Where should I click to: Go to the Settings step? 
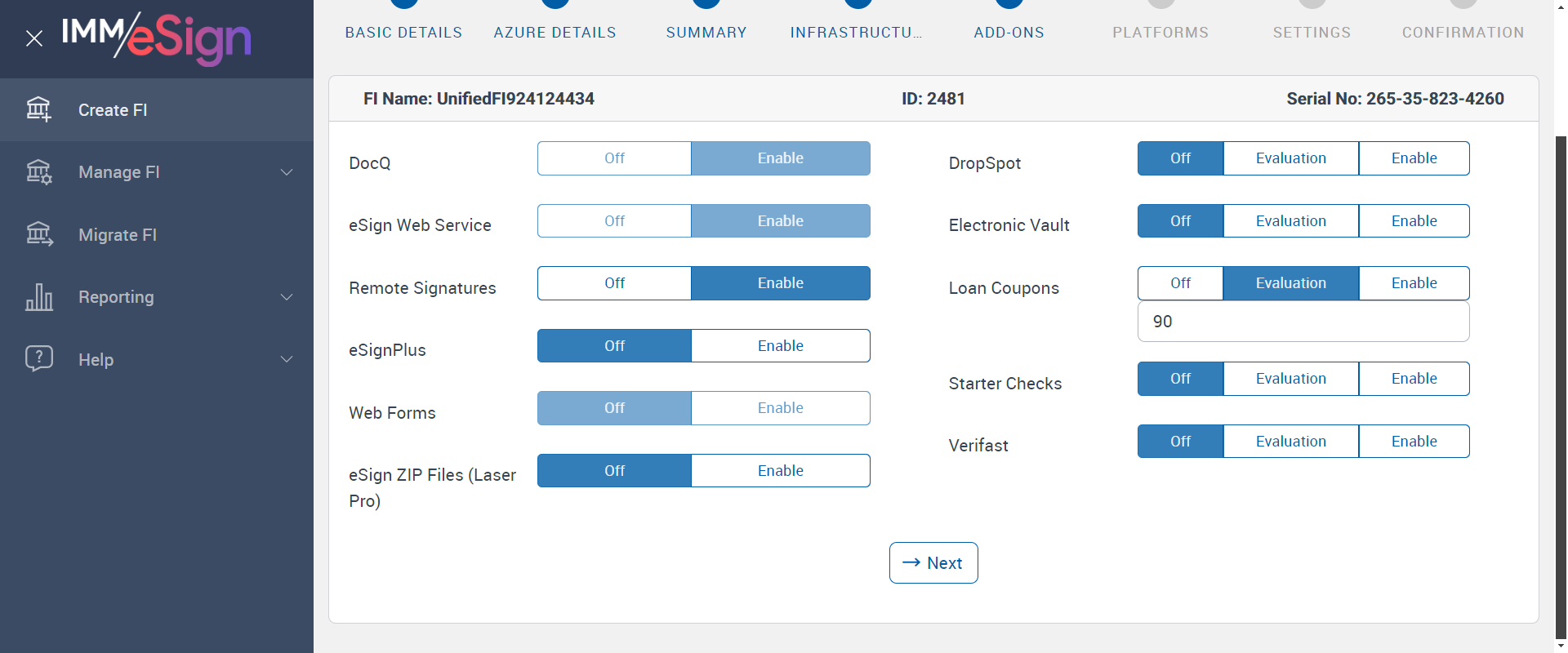[x=1312, y=33]
